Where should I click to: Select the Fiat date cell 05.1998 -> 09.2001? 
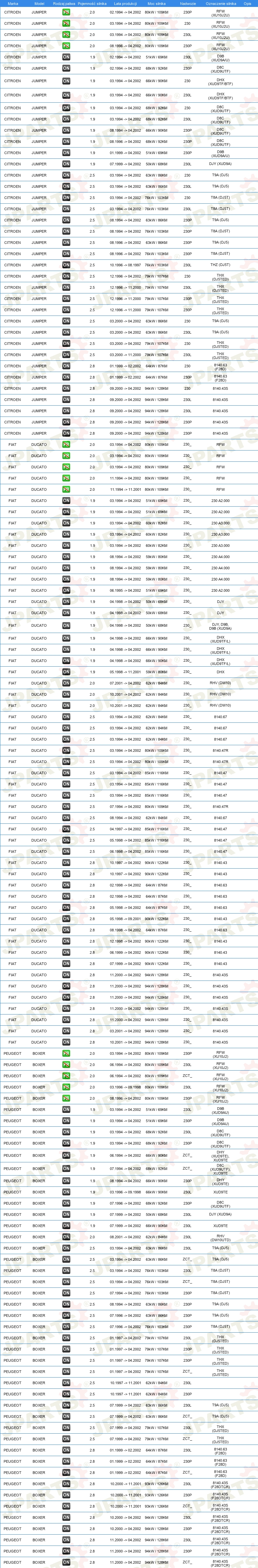click(125, 919)
